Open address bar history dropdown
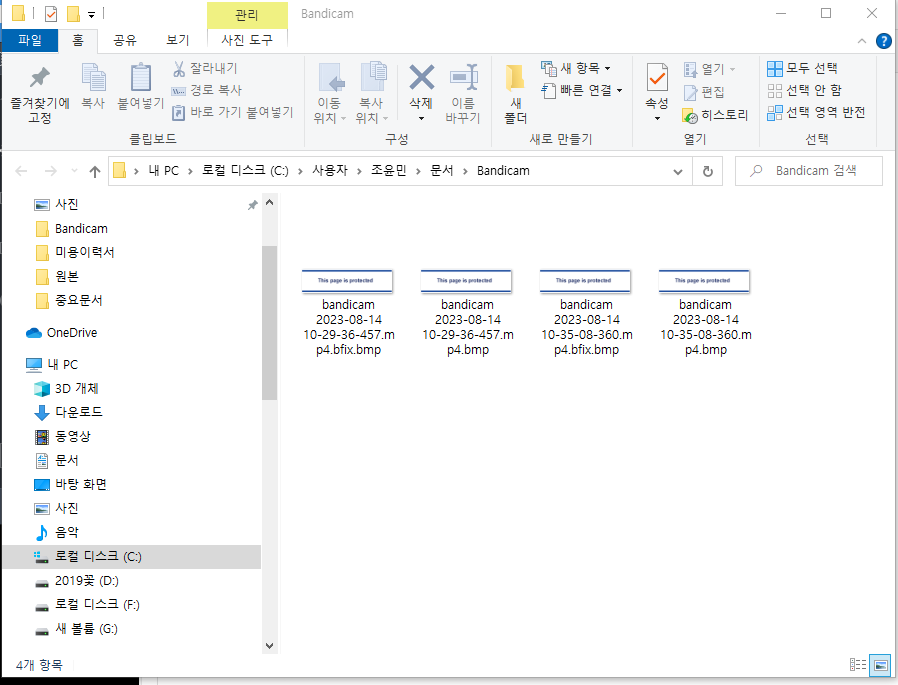 point(678,171)
